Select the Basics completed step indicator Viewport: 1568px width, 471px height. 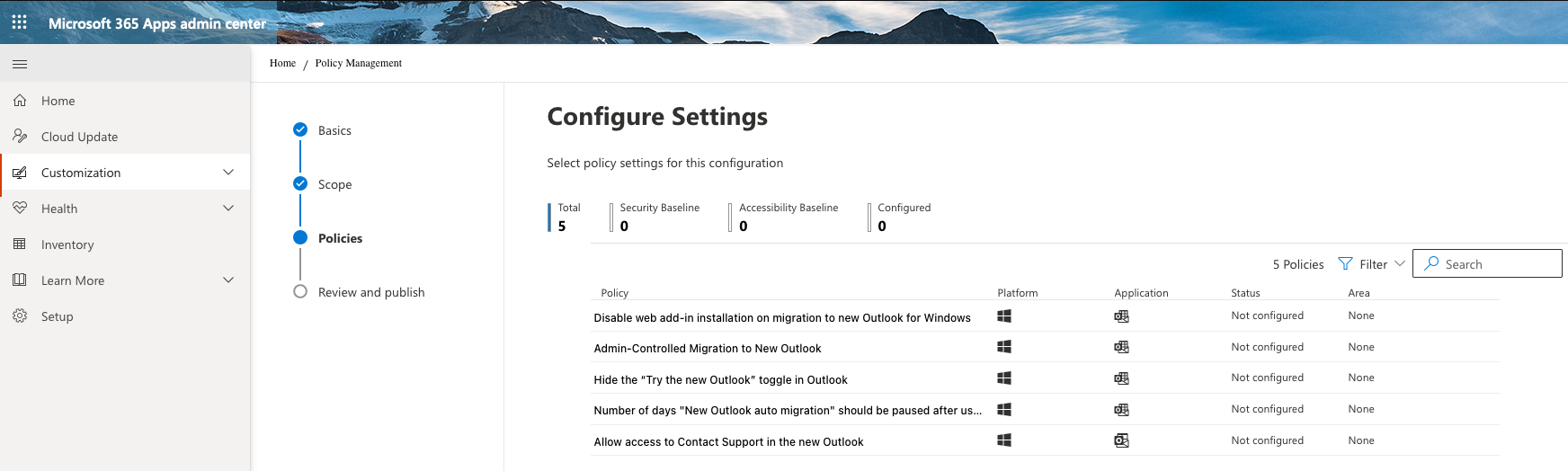coord(300,130)
